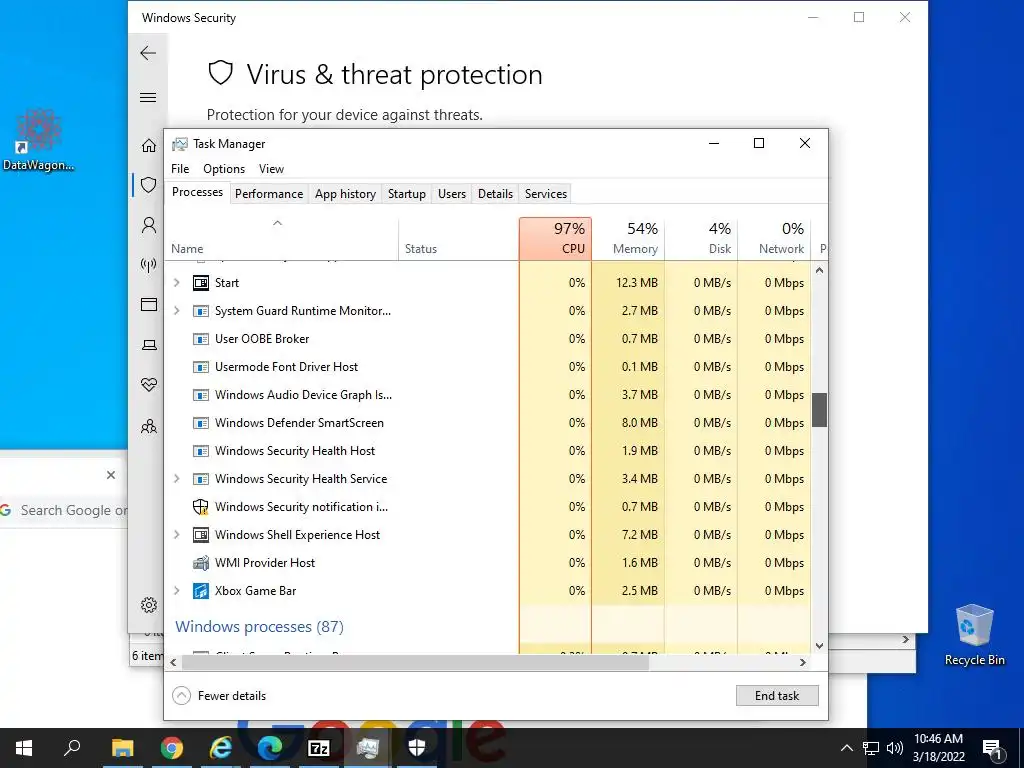Open App & browser control sidebar icon
Screen dimensions: 1024x768
tap(149, 304)
